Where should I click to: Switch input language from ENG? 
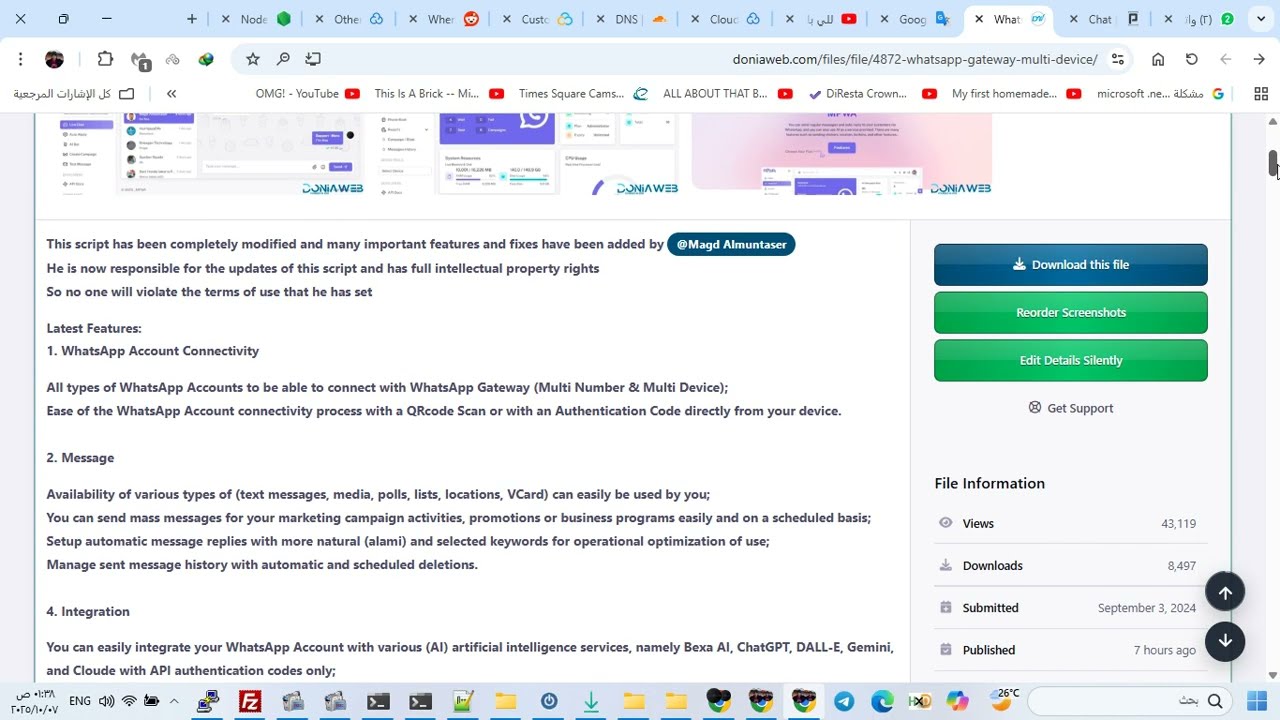click(x=80, y=702)
